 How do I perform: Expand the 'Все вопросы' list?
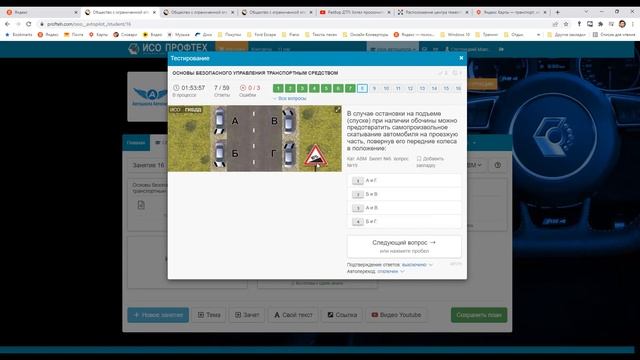click(x=290, y=98)
